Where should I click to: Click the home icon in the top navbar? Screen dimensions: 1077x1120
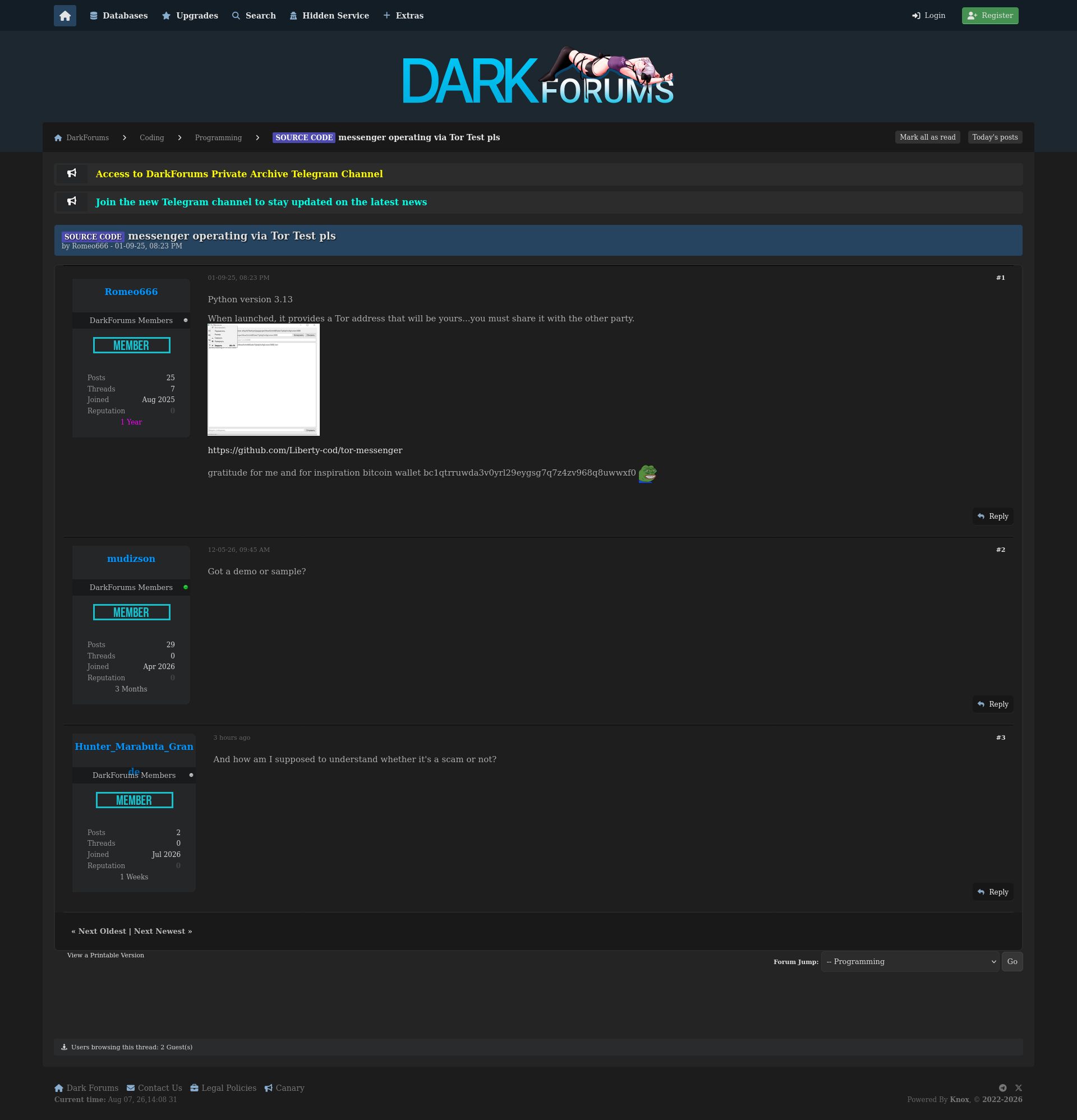coord(65,16)
